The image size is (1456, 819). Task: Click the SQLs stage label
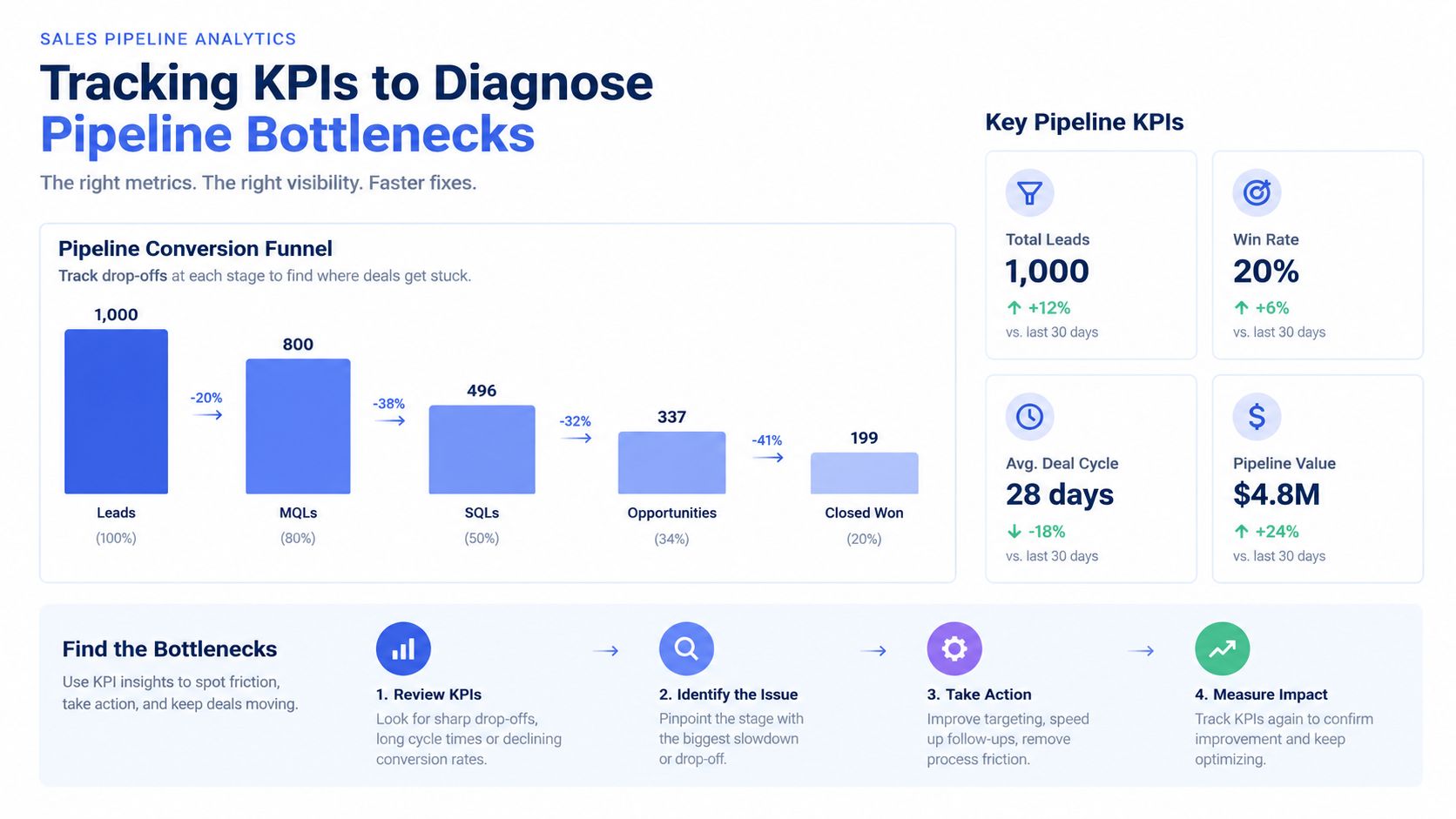(482, 513)
